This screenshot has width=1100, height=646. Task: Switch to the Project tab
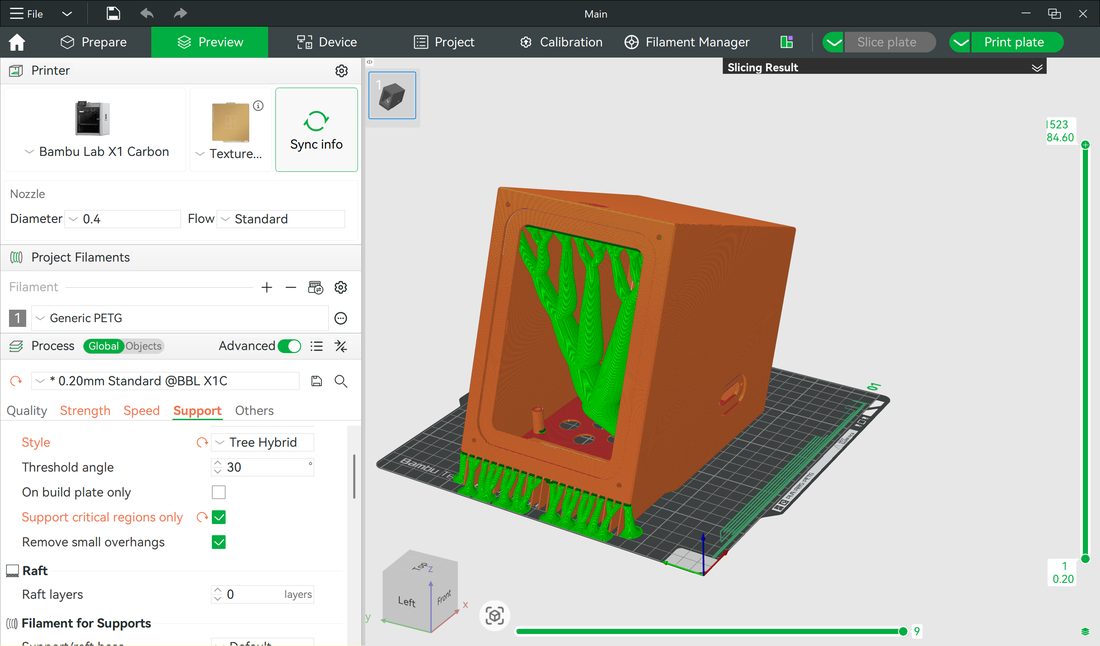pos(444,42)
